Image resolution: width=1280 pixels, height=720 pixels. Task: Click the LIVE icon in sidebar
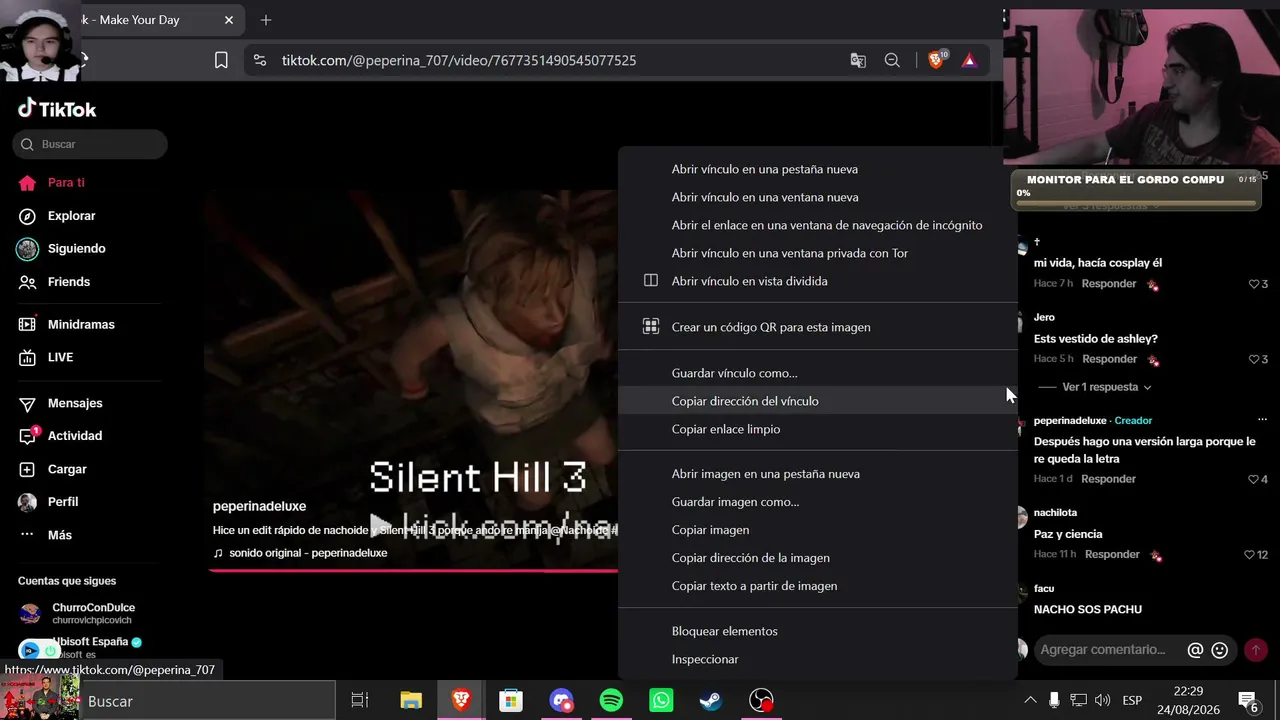tap(28, 357)
